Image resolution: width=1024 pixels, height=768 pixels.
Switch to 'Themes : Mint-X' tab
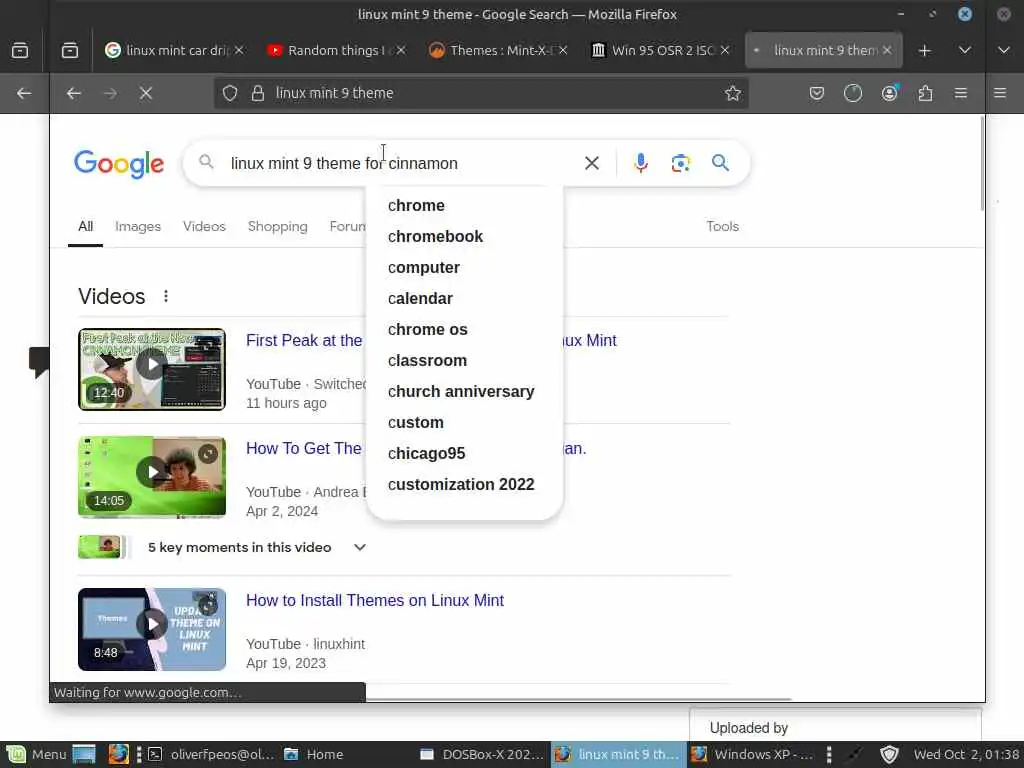coord(498,50)
